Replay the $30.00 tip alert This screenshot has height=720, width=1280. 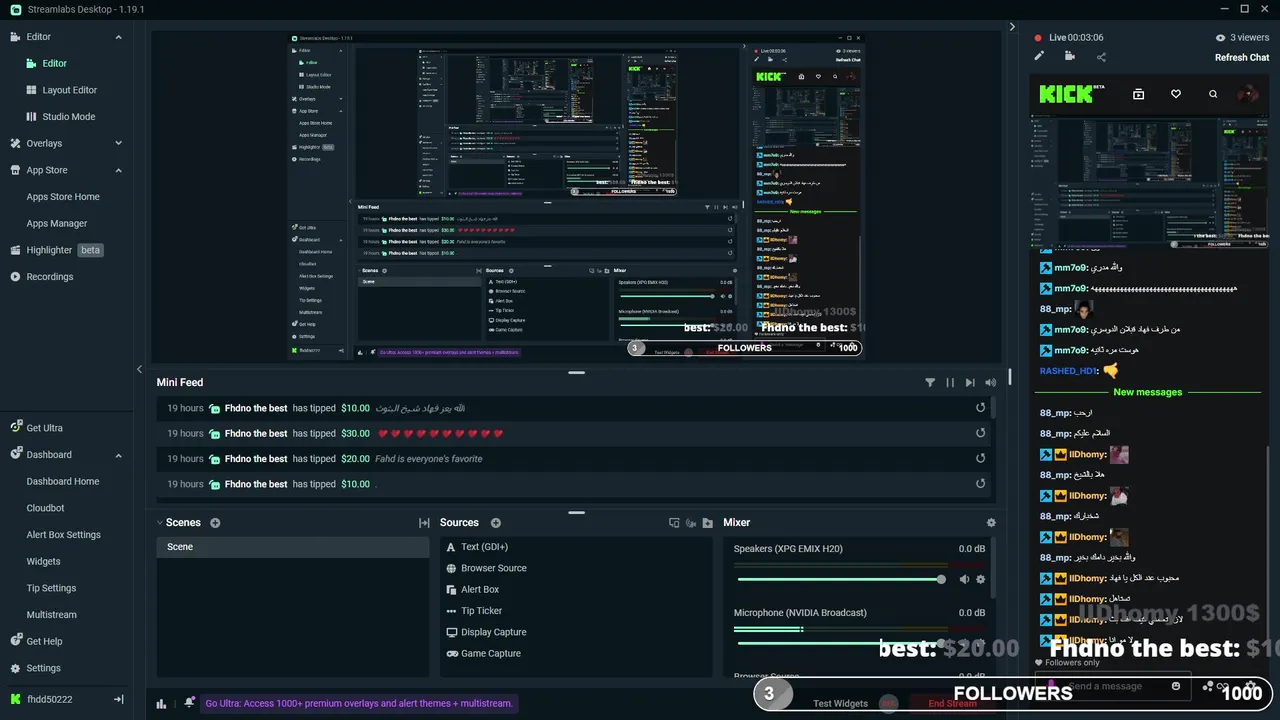981,433
